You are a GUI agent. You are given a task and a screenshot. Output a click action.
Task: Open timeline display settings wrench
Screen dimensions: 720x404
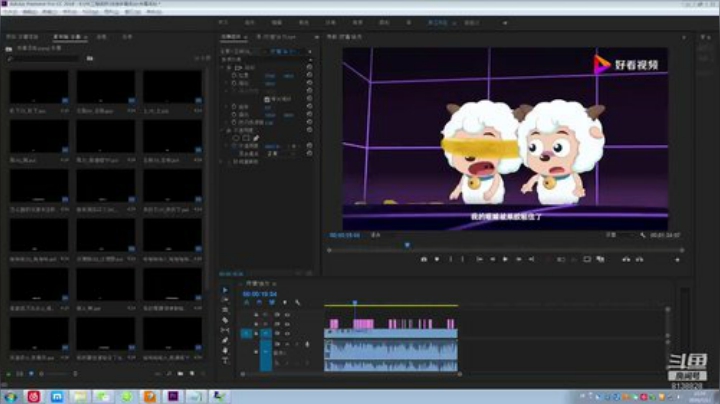[298, 303]
